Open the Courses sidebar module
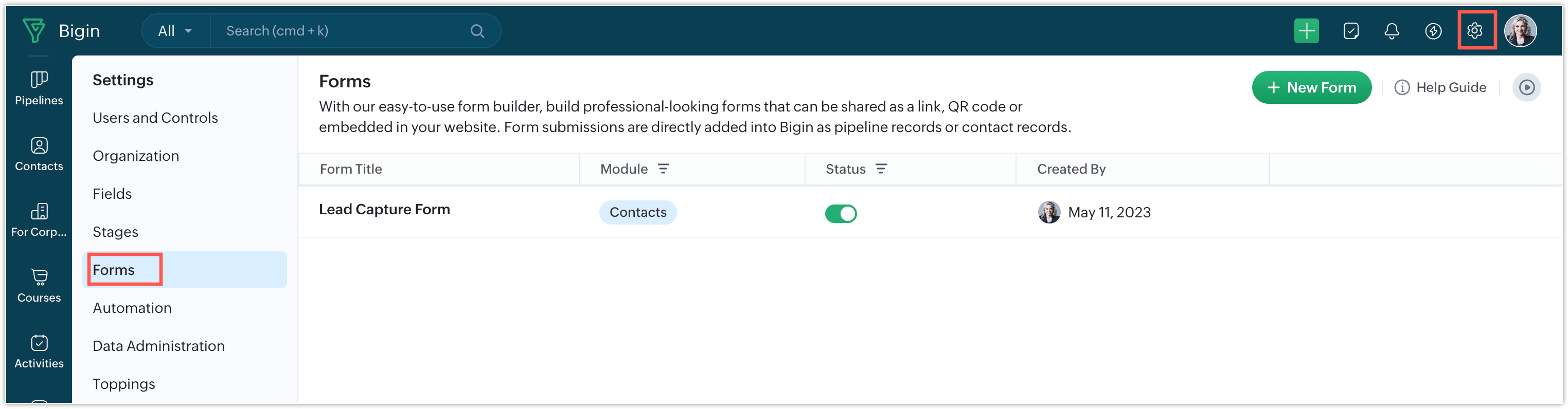The image size is (1568, 409). tap(39, 286)
